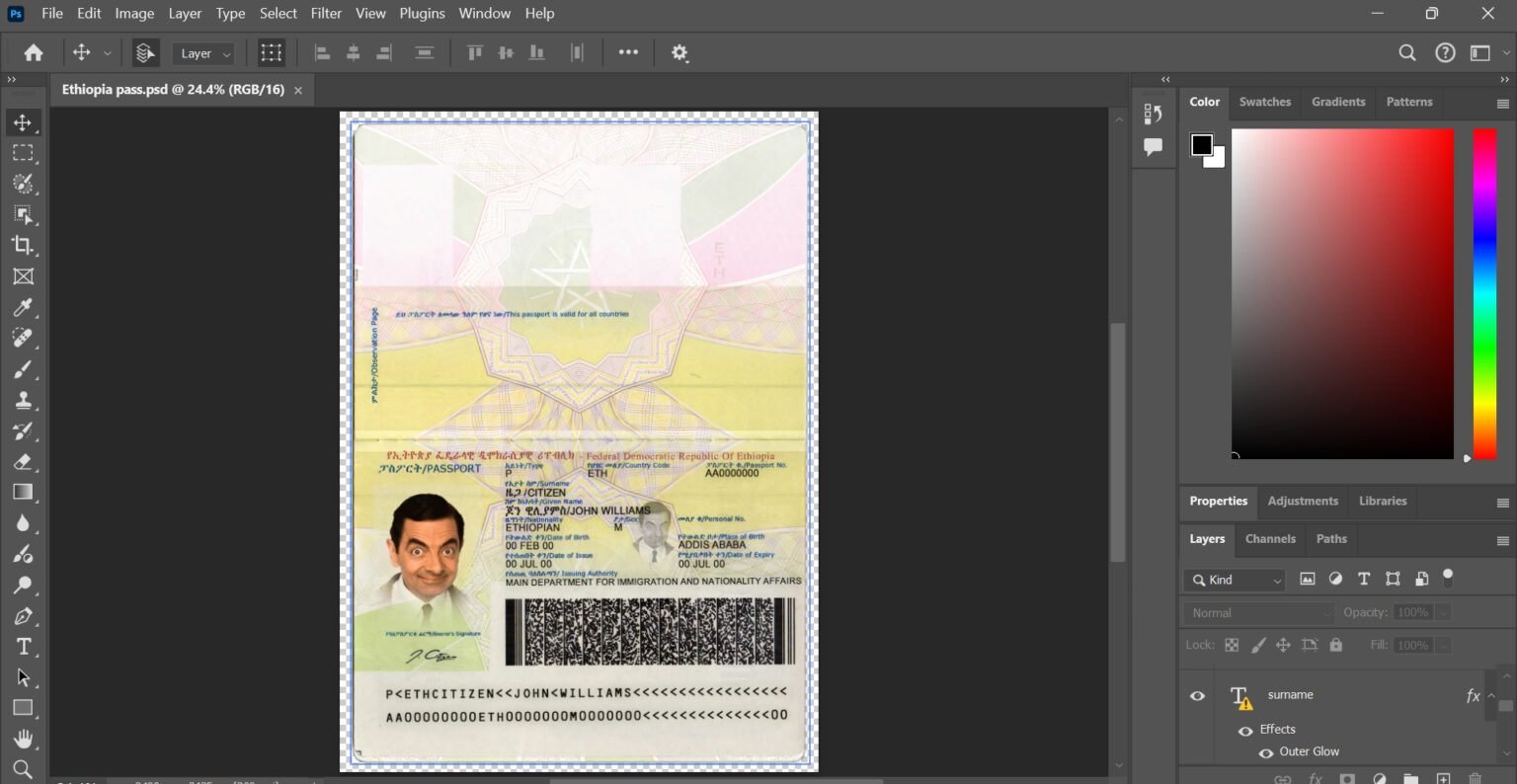Toggle the Auto-Select layers option
The height and width of the screenshot is (784, 1517).
(145, 53)
